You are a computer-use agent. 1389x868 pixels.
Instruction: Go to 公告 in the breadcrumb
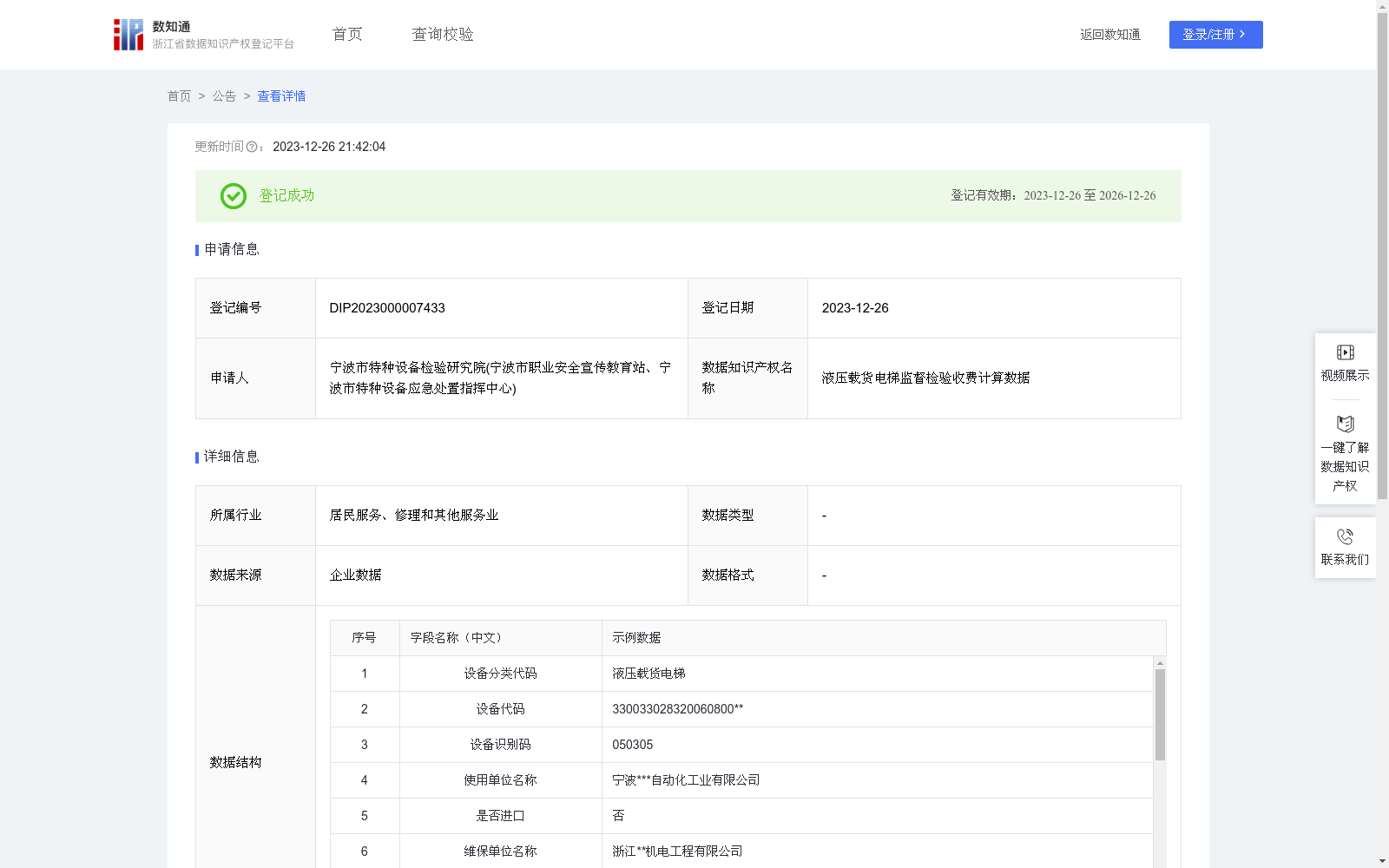pyautogui.click(x=224, y=96)
